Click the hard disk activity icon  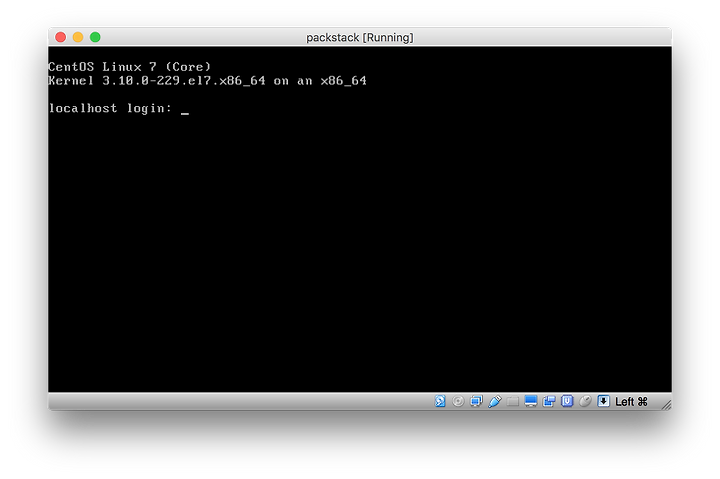tap(440, 401)
